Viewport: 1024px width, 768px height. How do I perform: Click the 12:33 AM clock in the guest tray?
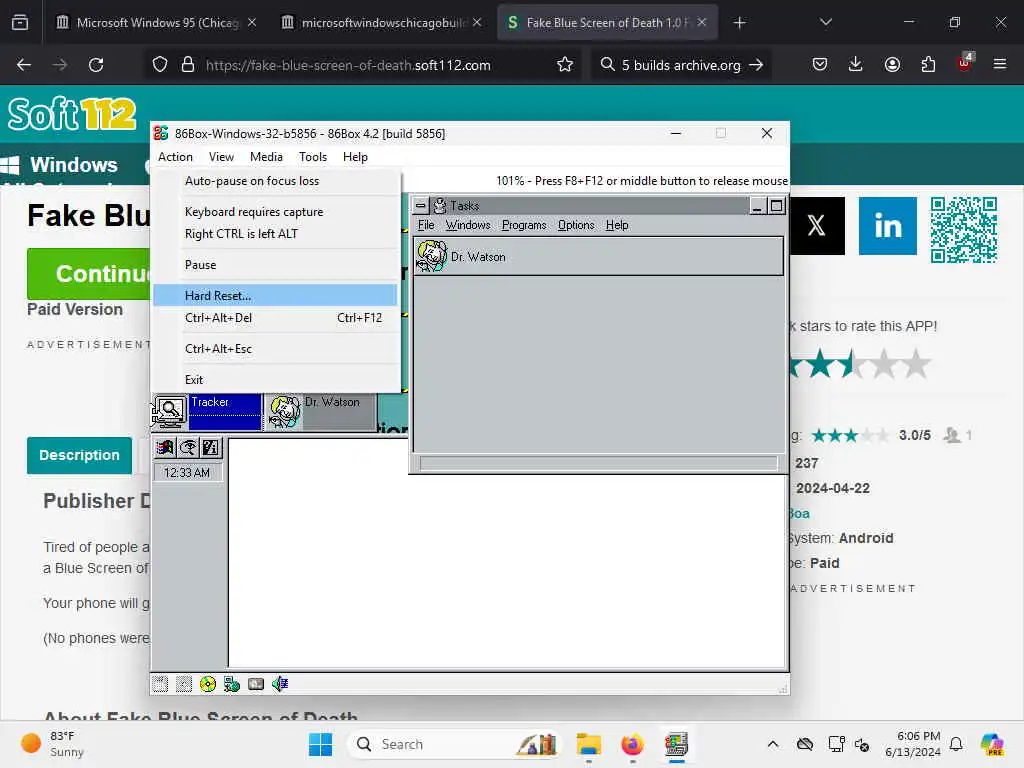click(187, 472)
